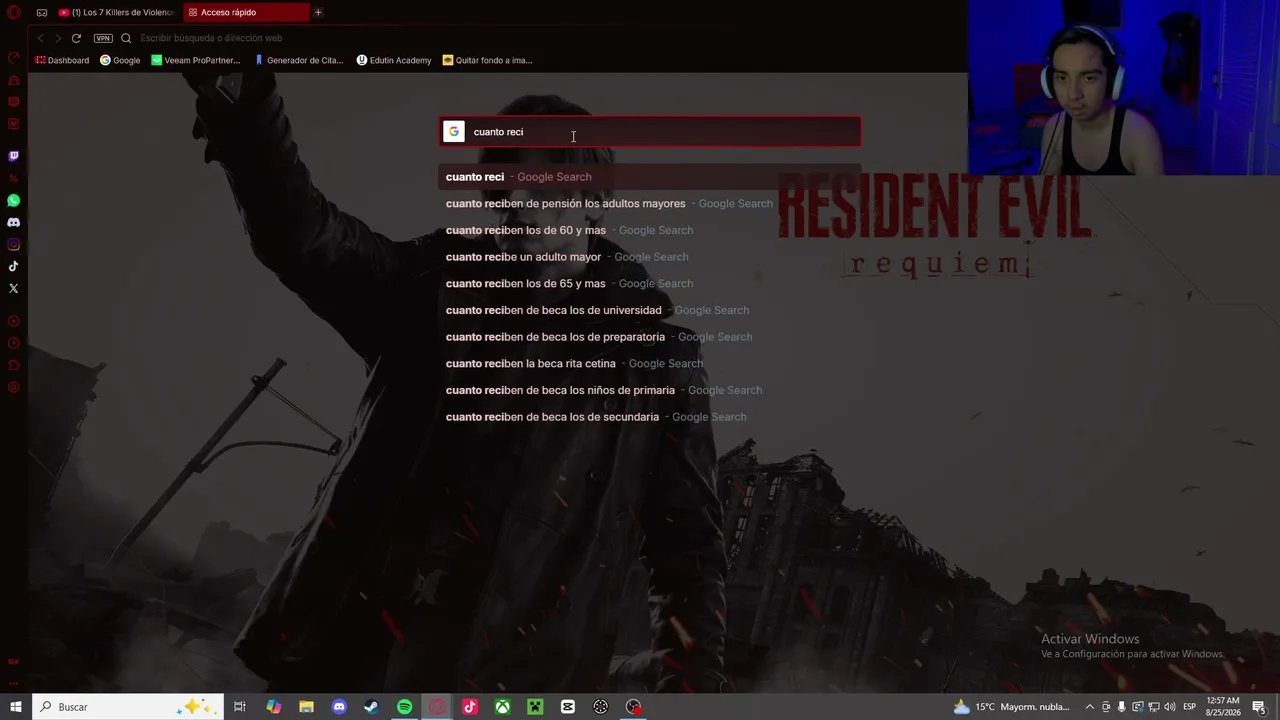Choose suggestion 'cuanto reciben los de 60 y mas'
1280x720 pixels.
pos(650,230)
